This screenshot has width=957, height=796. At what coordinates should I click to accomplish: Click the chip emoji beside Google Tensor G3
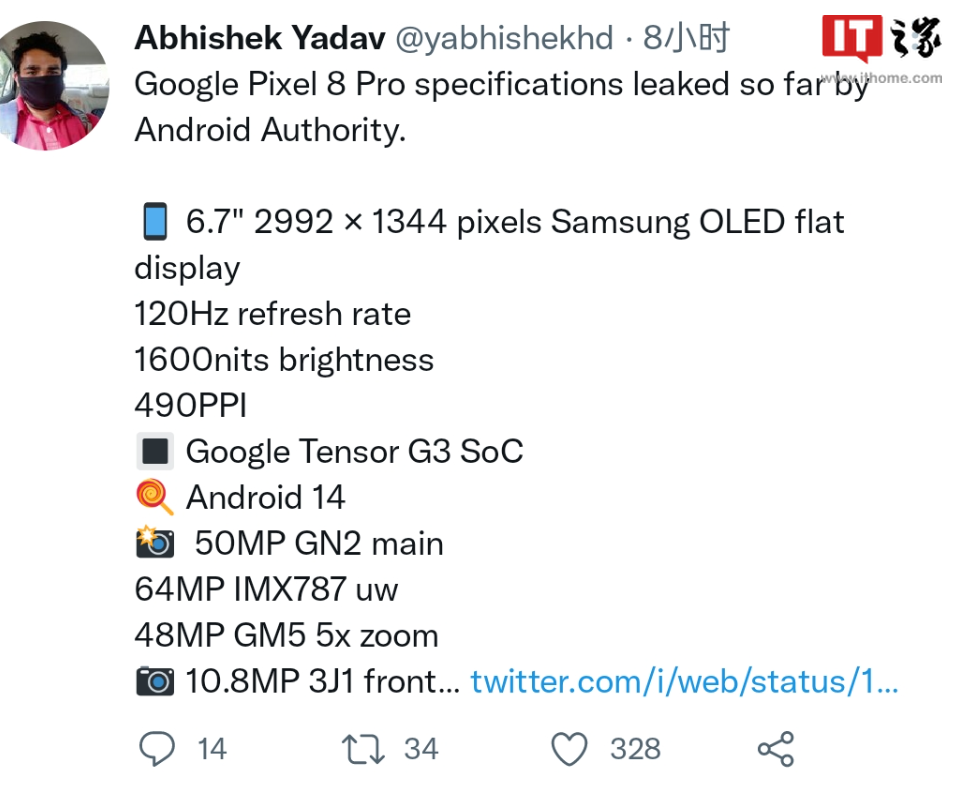point(155,452)
